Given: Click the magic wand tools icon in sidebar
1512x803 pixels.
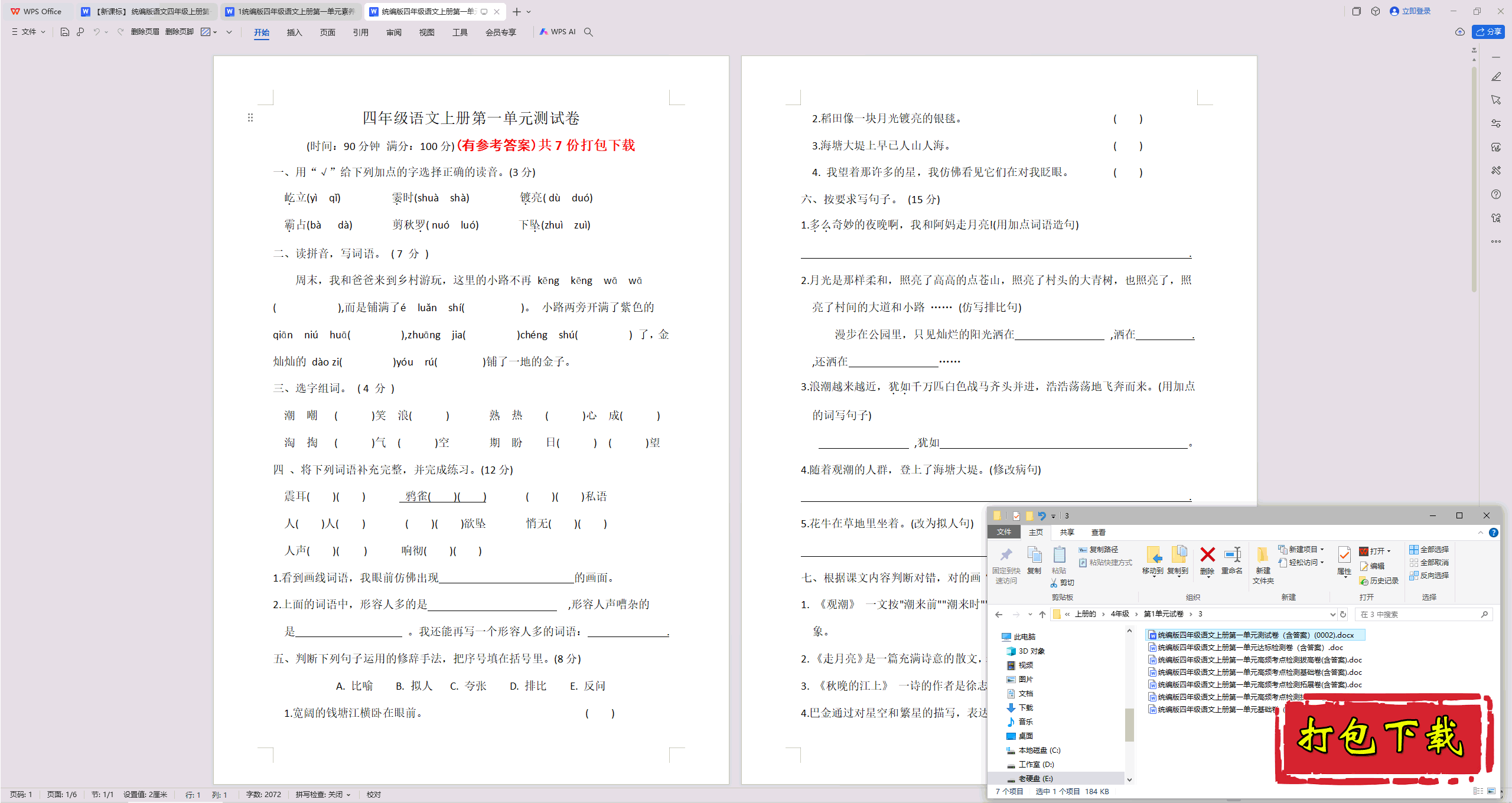Looking at the screenshot, I should pos(1496,171).
